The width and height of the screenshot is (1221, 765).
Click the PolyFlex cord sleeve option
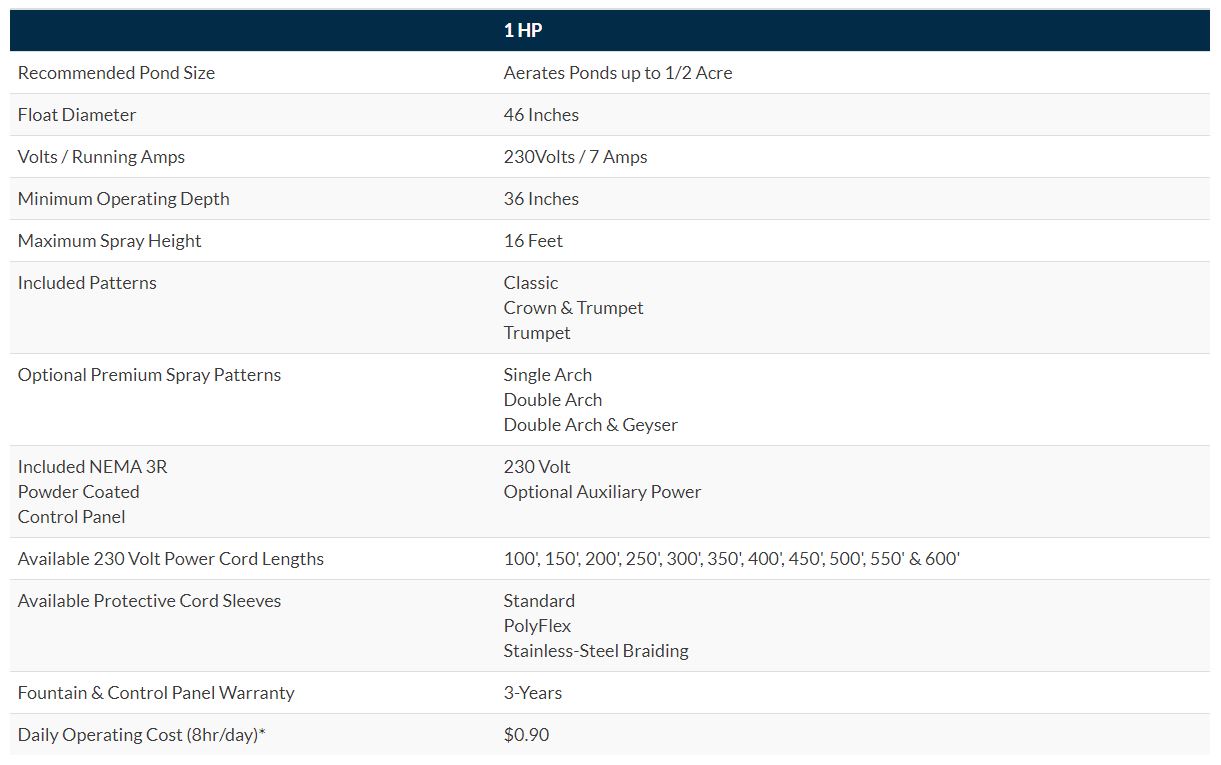coord(537,626)
